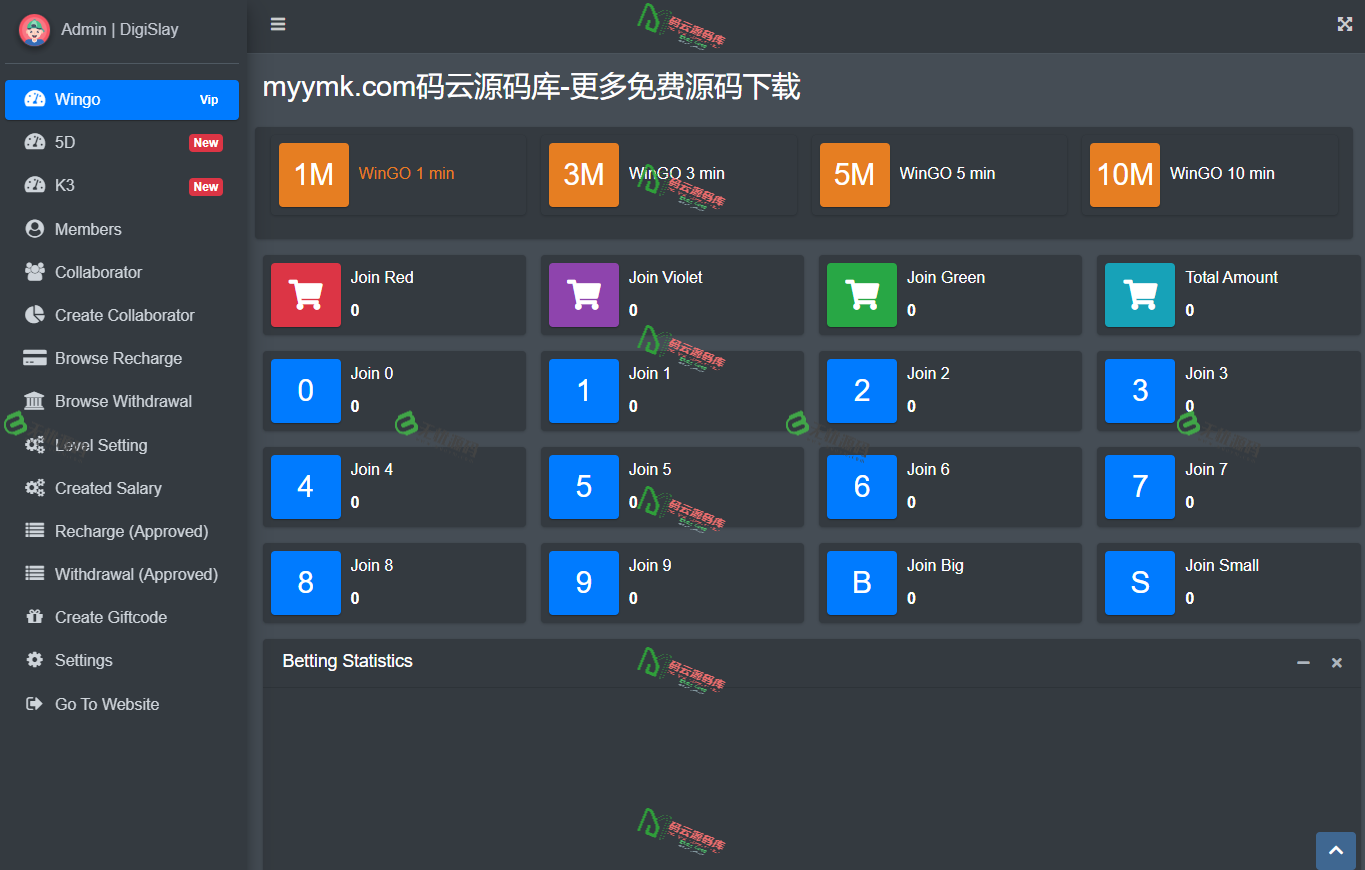Click the Join Violet cart icon
This screenshot has width=1365, height=870.
[x=584, y=295]
